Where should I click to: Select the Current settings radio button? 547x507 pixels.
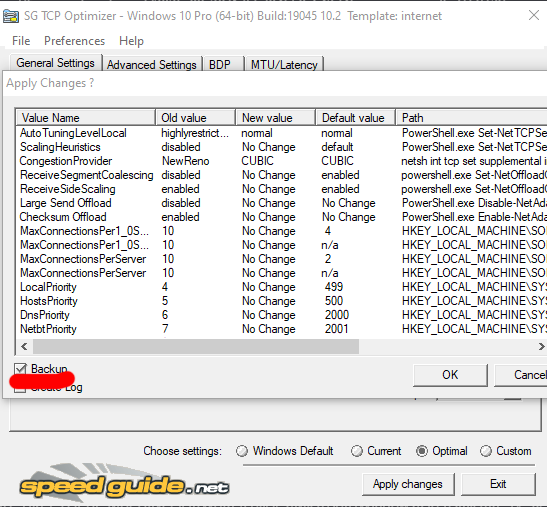pyautogui.click(x=357, y=451)
